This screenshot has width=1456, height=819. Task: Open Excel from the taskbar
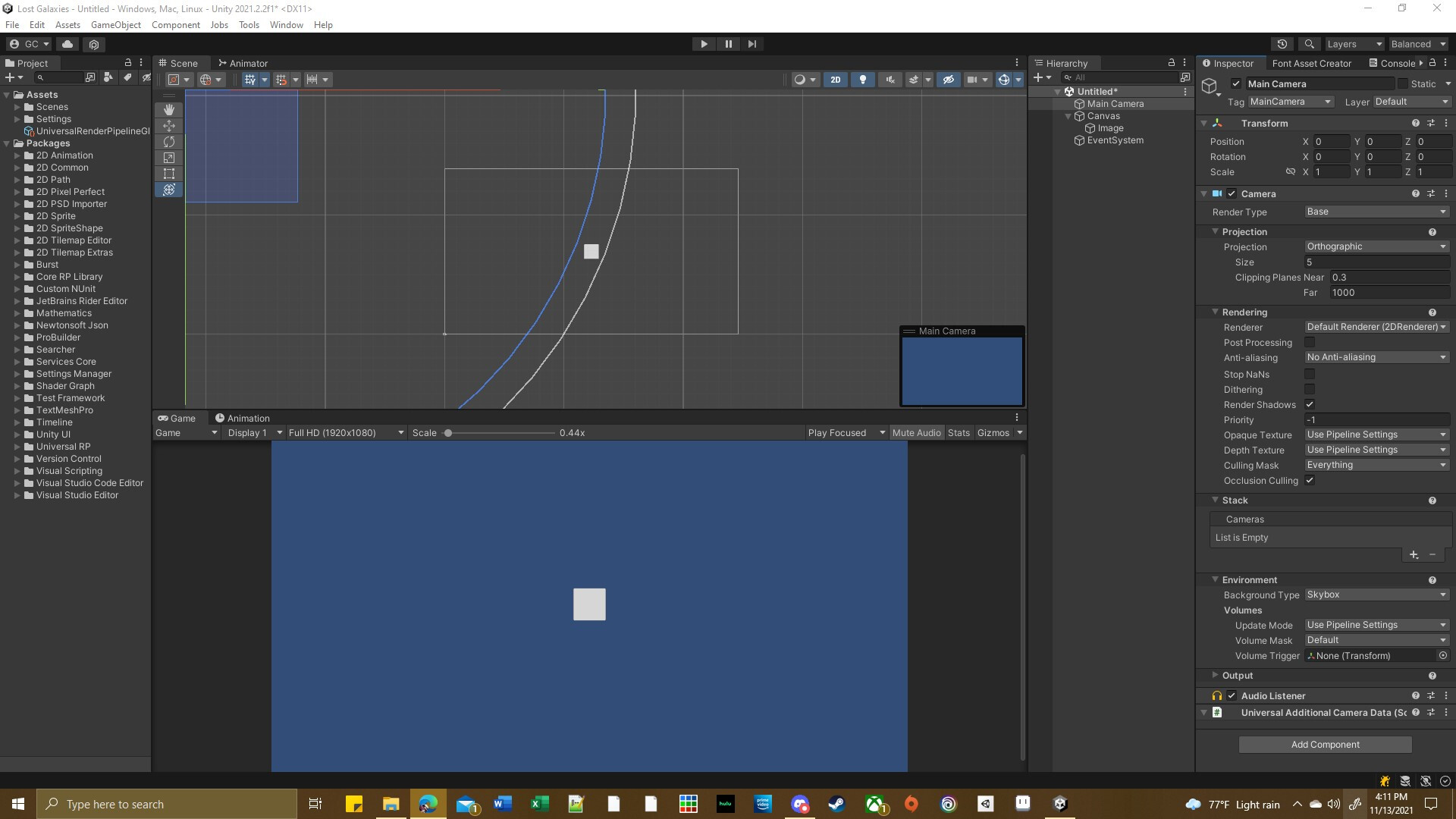coord(540,804)
